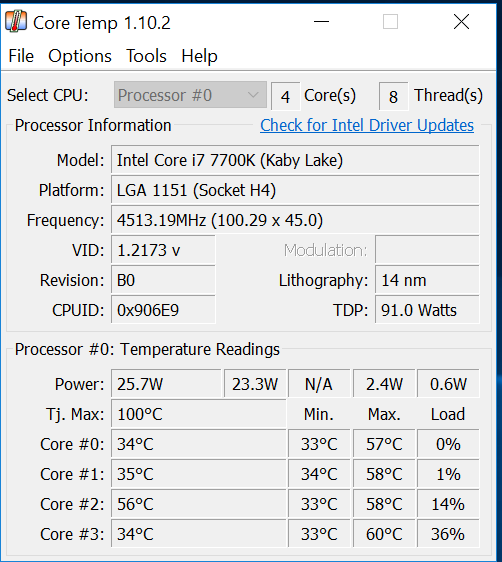
Task: Open the Help menu
Action: coord(199,56)
